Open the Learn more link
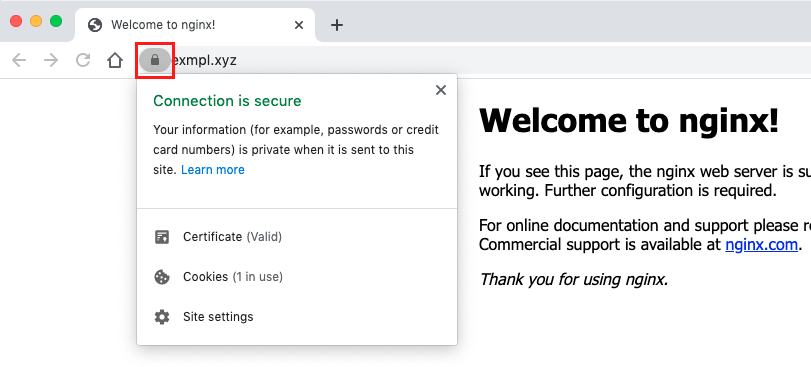The image size is (811, 367). click(213, 170)
